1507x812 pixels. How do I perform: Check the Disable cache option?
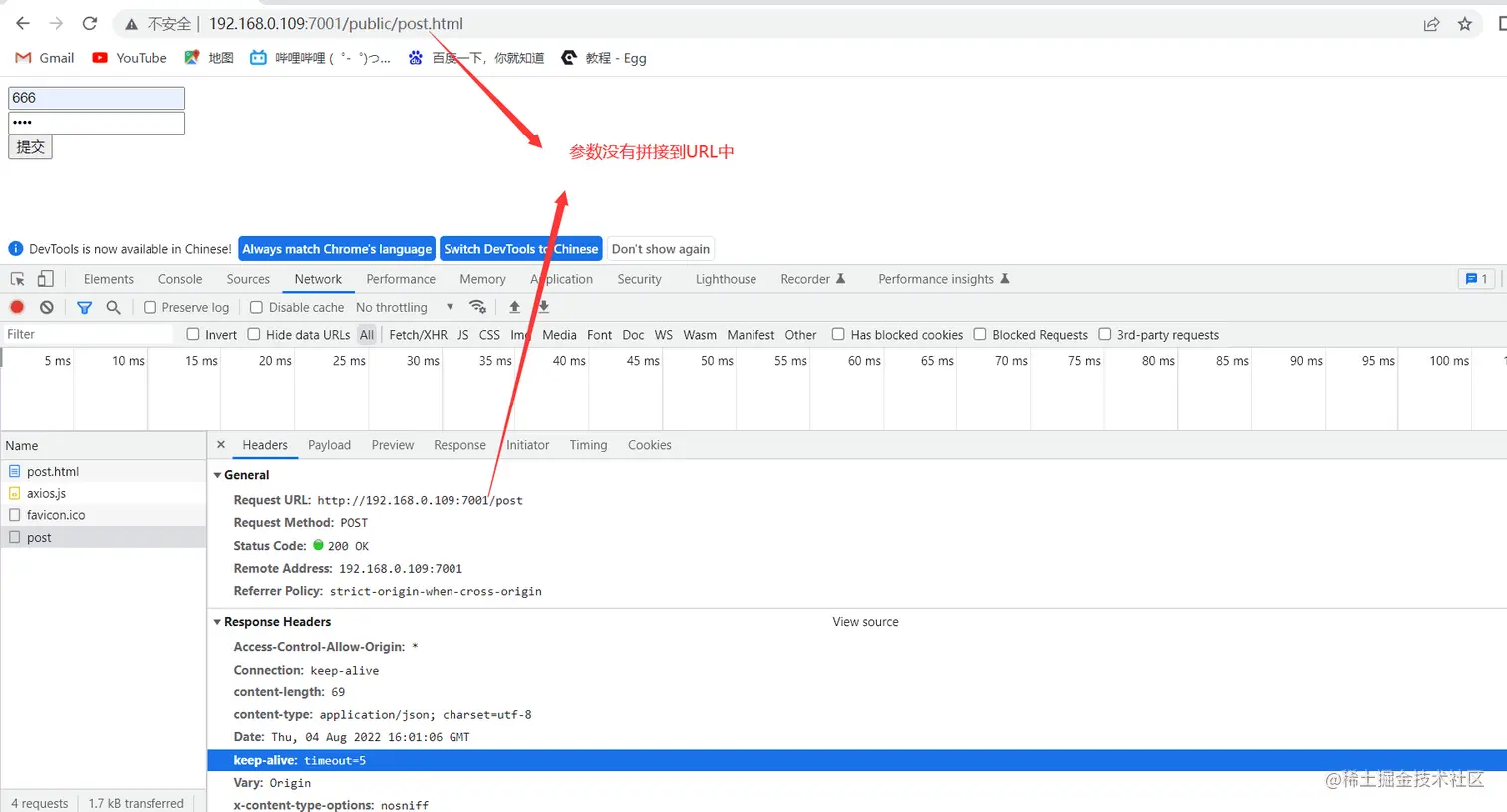coord(256,307)
